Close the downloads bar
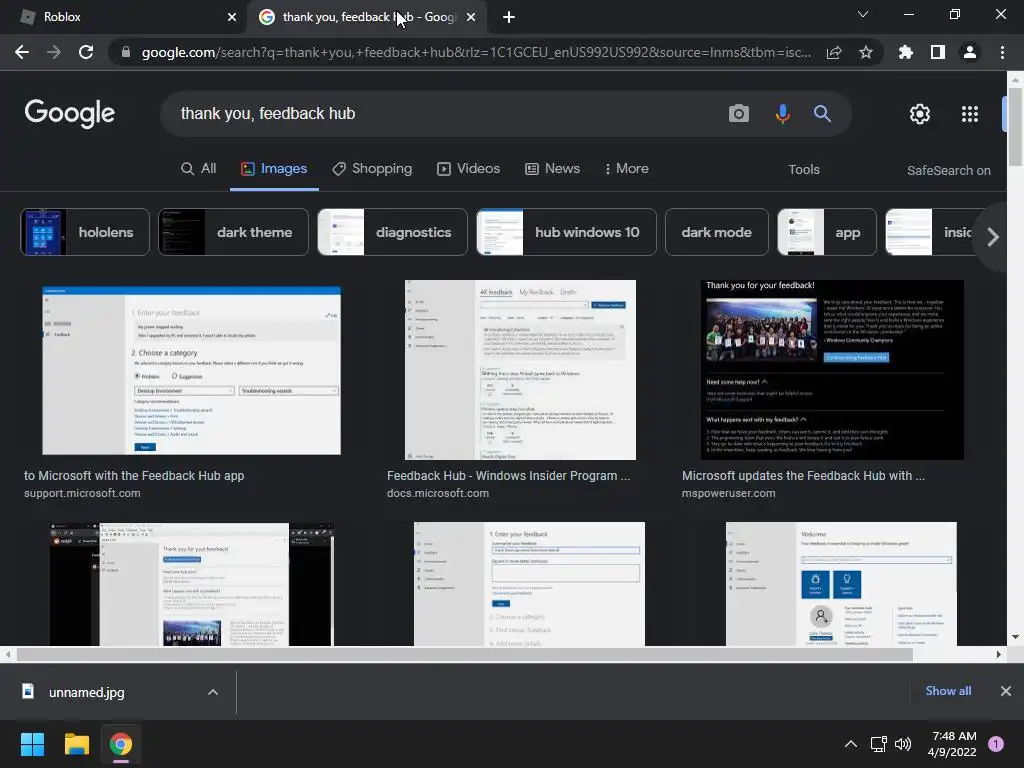This screenshot has height=768, width=1024. tap(1006, 691)
